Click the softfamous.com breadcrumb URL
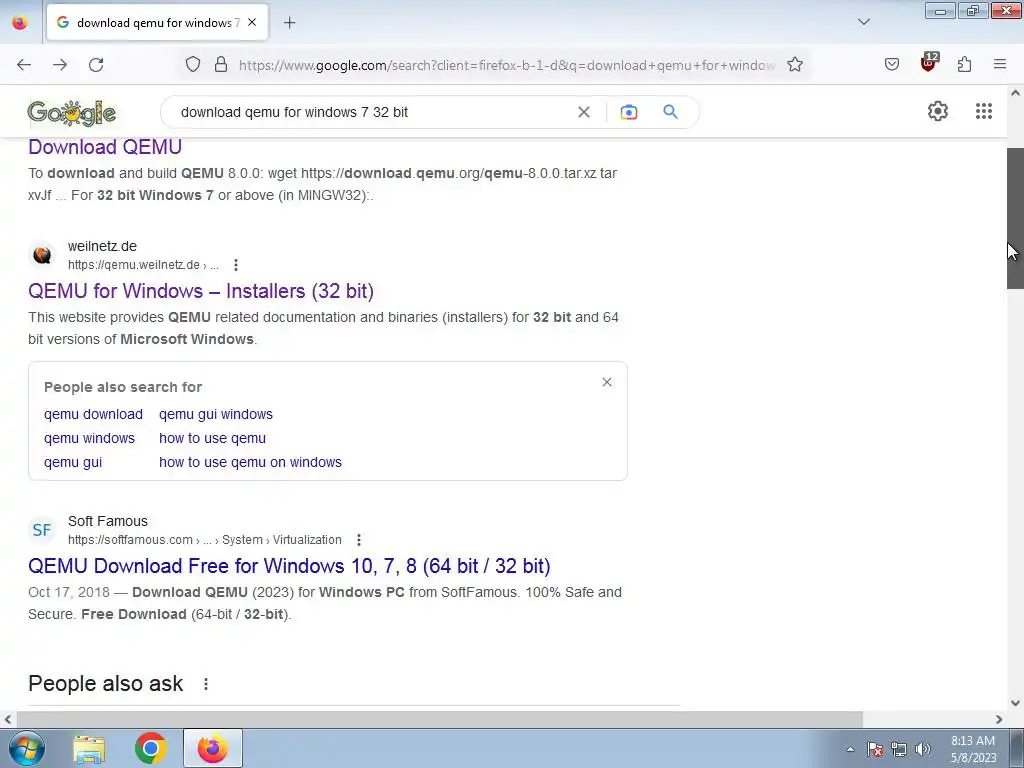 click(205, 540)
